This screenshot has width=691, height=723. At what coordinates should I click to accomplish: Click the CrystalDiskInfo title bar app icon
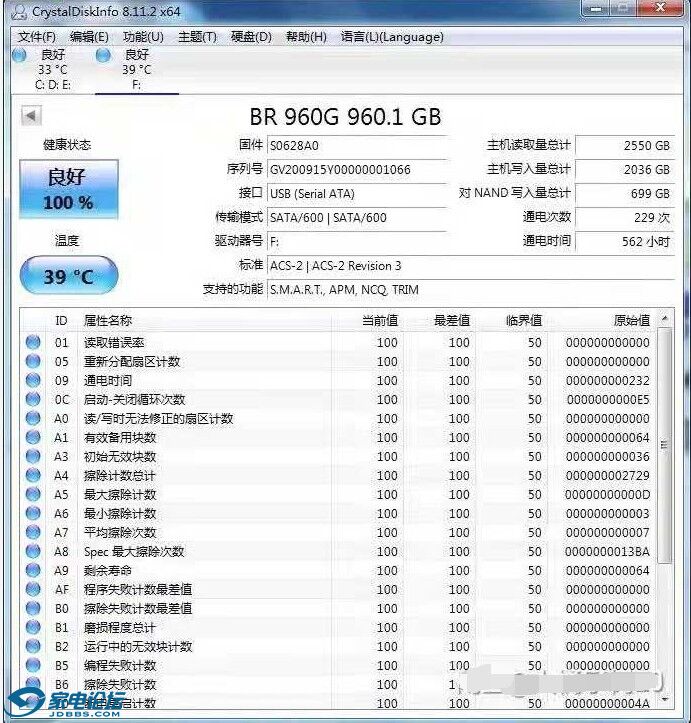(19, 12)
